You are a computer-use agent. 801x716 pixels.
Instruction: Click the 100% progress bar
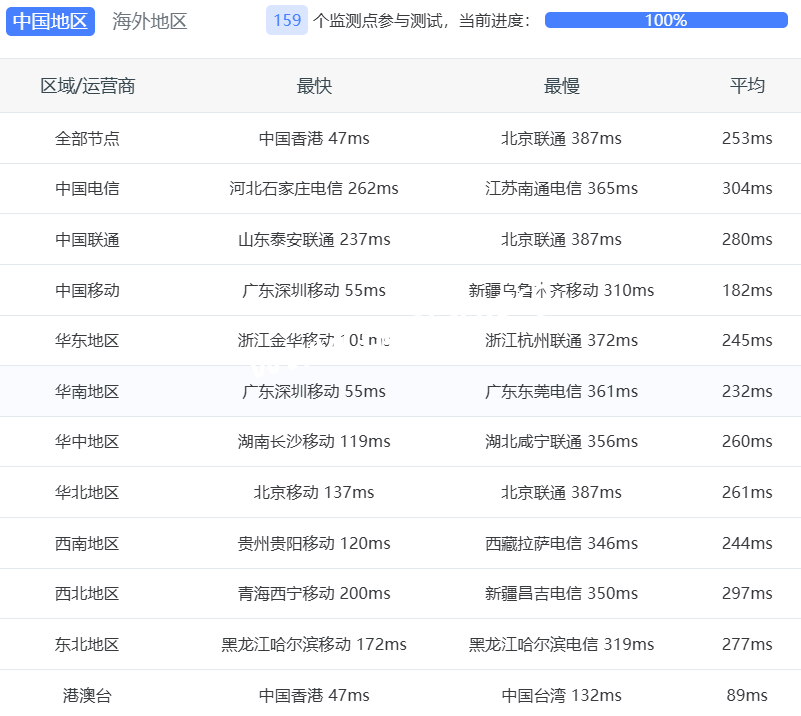click(665, 20)
